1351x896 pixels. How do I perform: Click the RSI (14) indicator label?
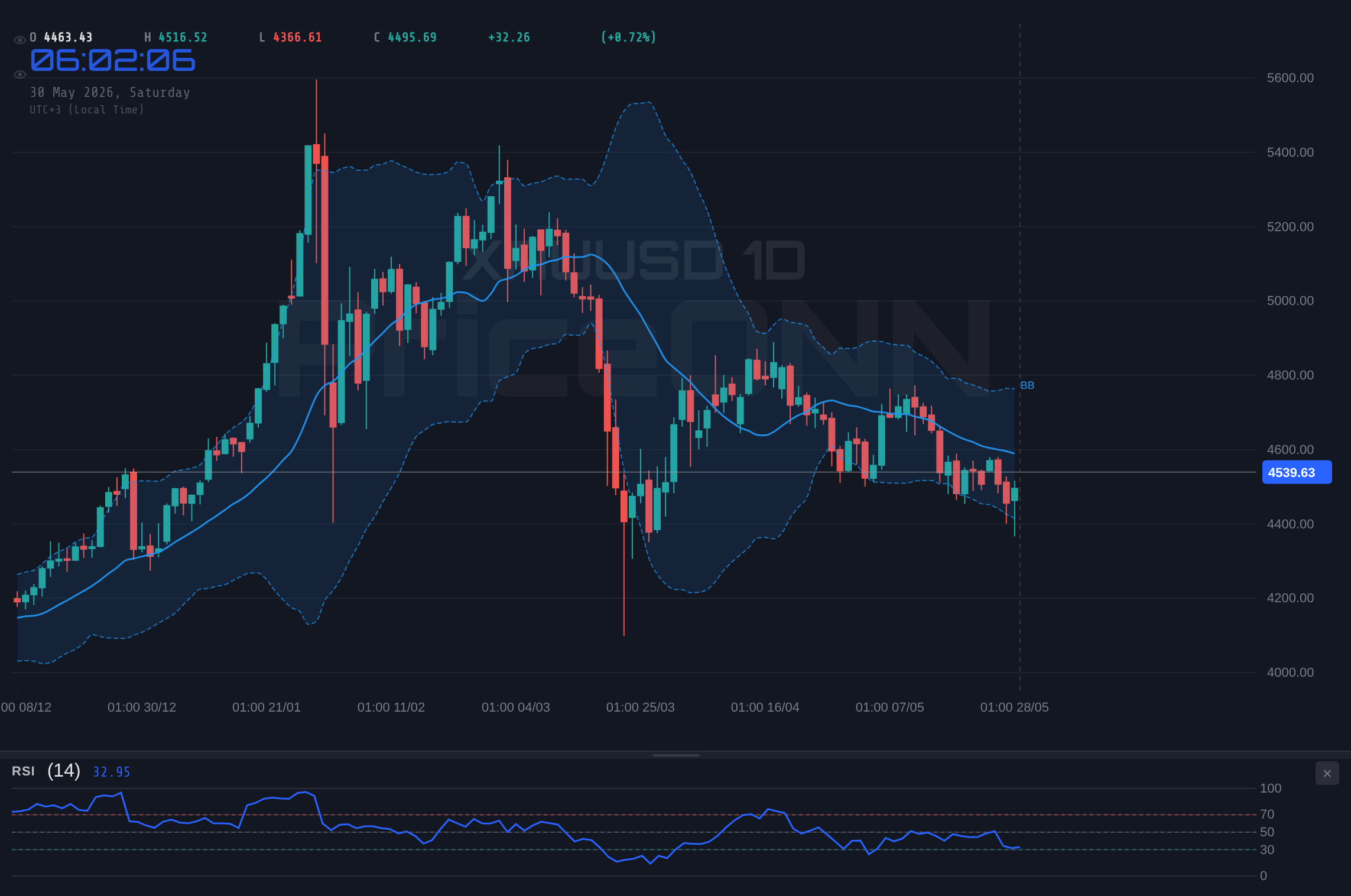click(x=46, y=771)
